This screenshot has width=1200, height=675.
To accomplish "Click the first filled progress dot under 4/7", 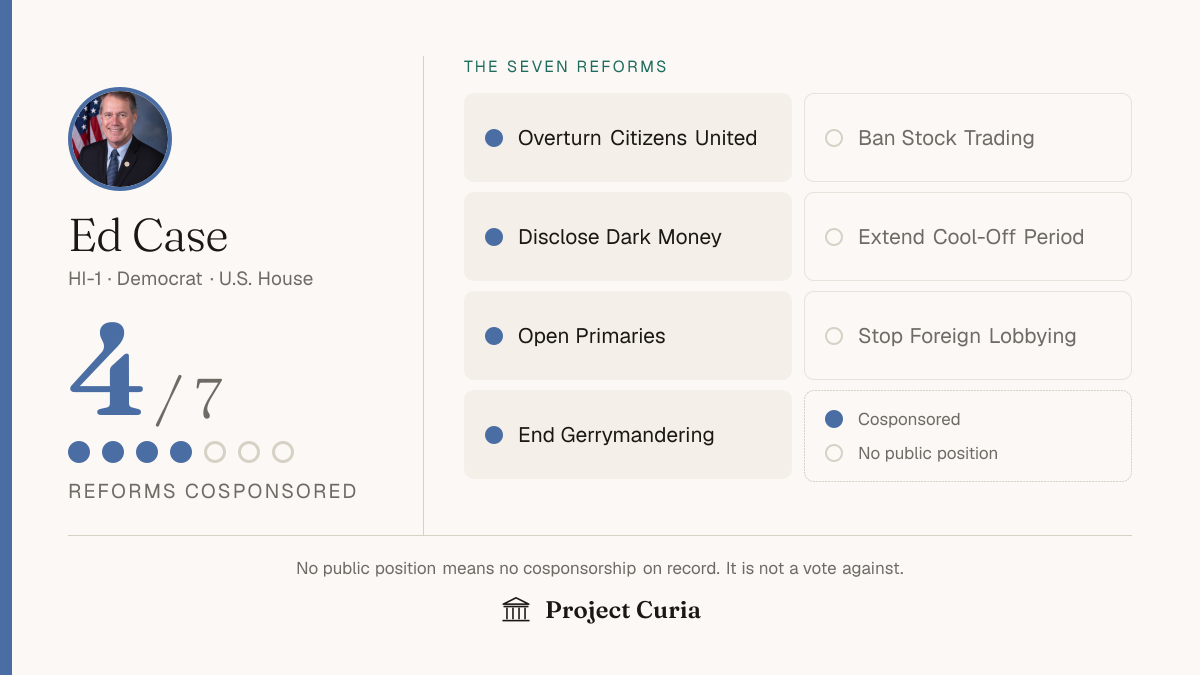I will [x=79, y=452].
